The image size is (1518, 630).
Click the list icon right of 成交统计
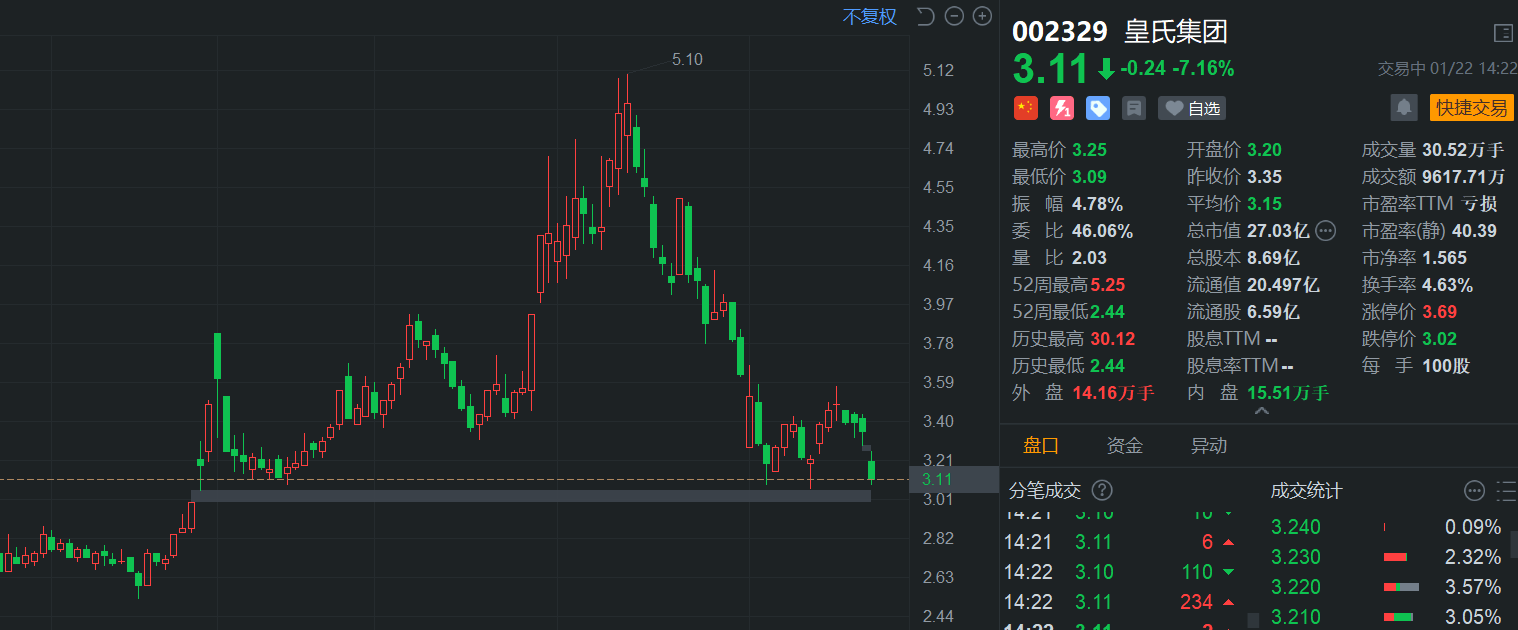1506,491
